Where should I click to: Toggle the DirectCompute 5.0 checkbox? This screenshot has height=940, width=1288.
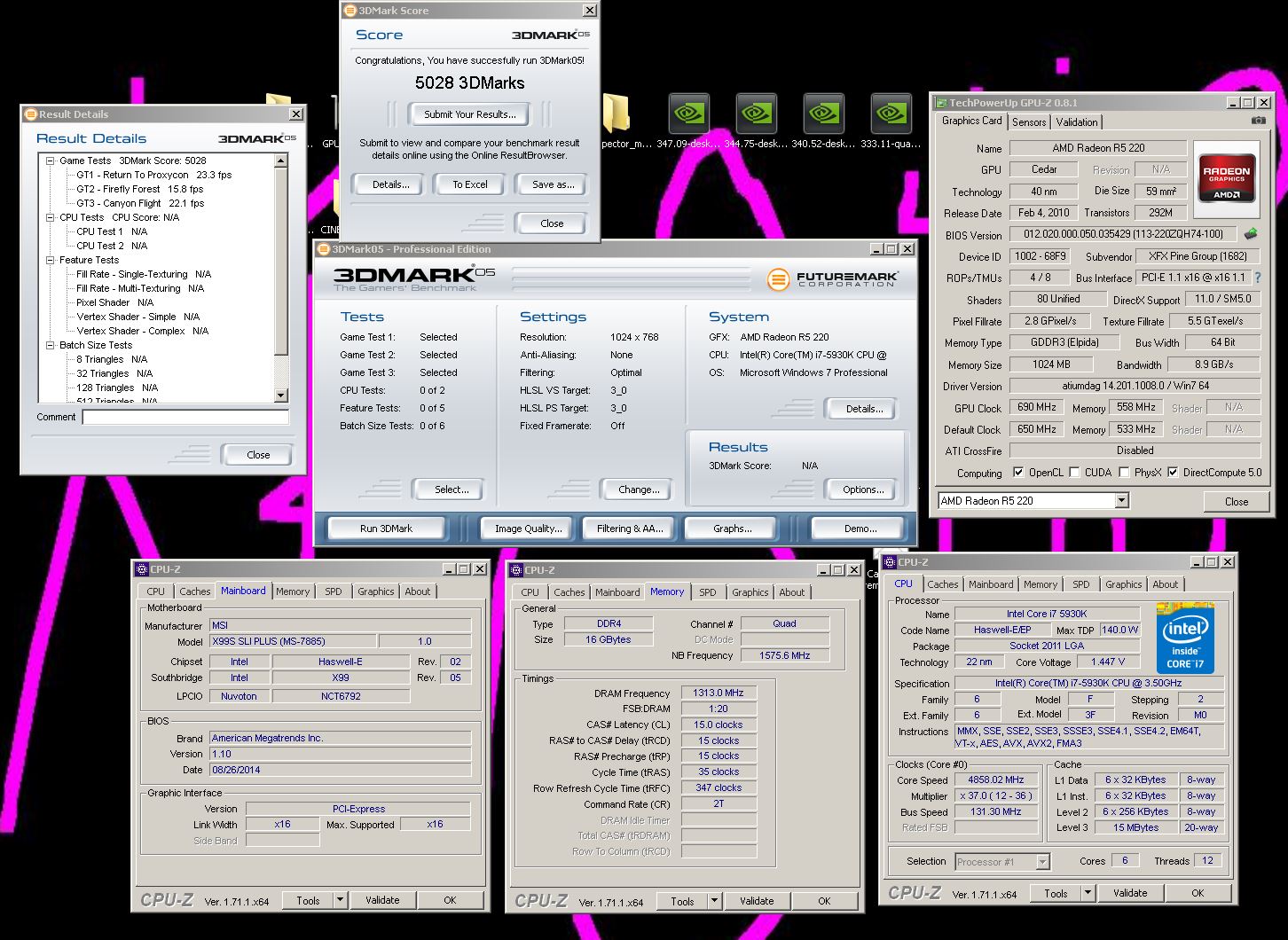click(1174, 473)
